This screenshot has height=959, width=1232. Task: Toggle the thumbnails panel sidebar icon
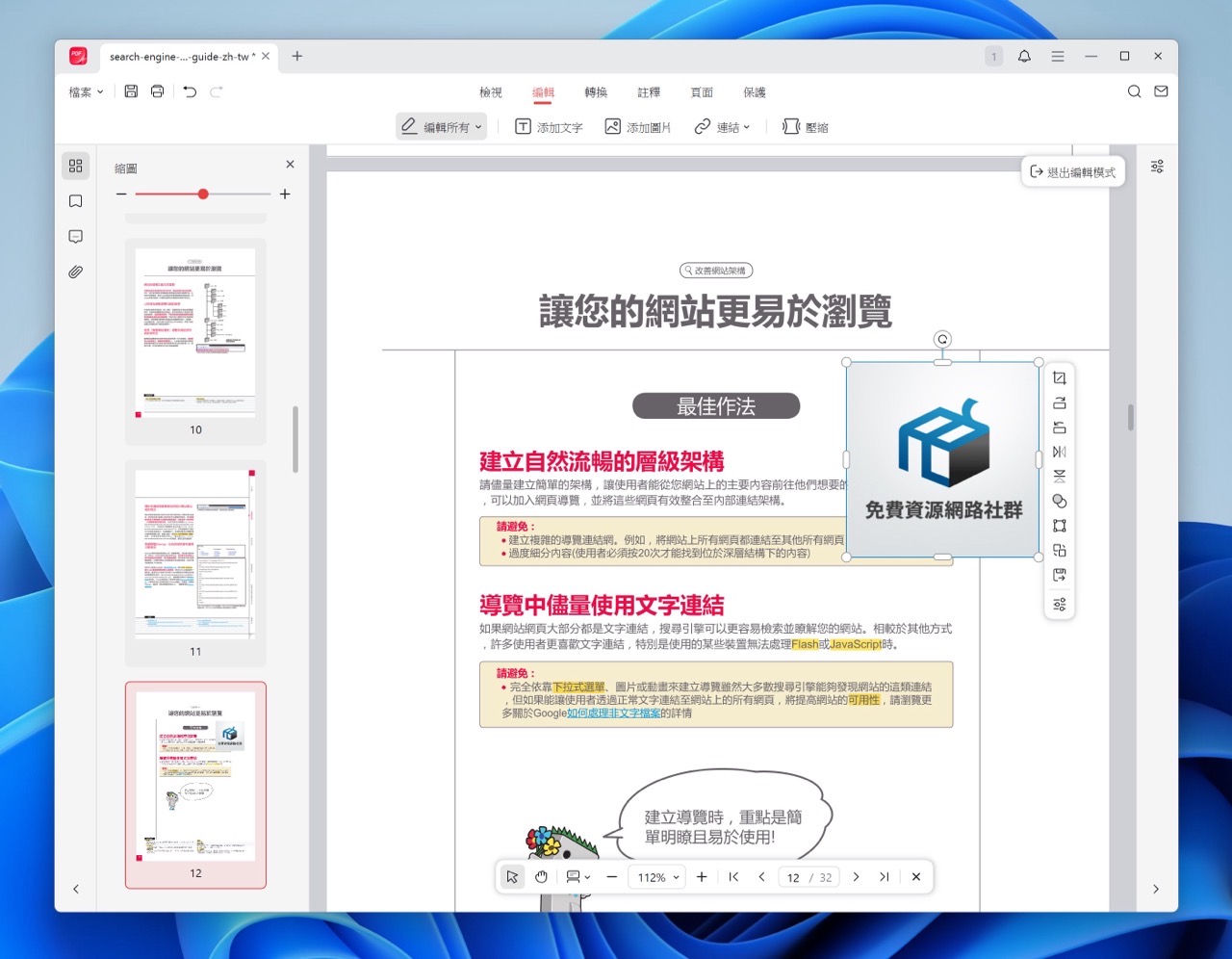point(76,166)
